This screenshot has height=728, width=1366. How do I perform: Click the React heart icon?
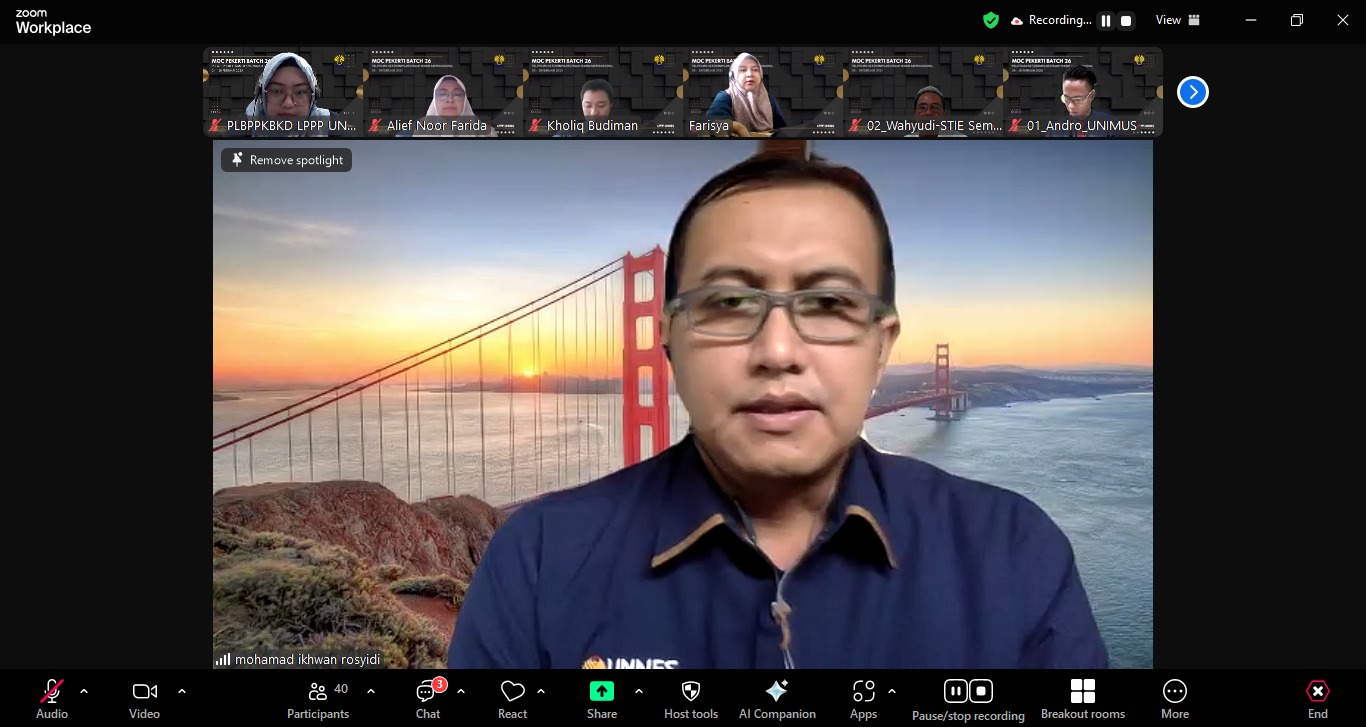point(512,699)
